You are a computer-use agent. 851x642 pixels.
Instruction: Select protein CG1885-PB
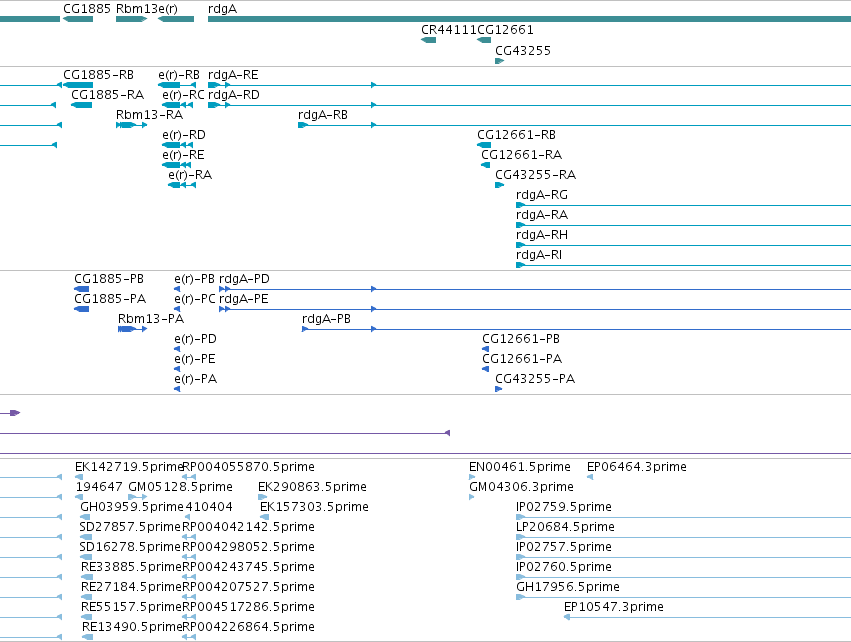point(109,278)
